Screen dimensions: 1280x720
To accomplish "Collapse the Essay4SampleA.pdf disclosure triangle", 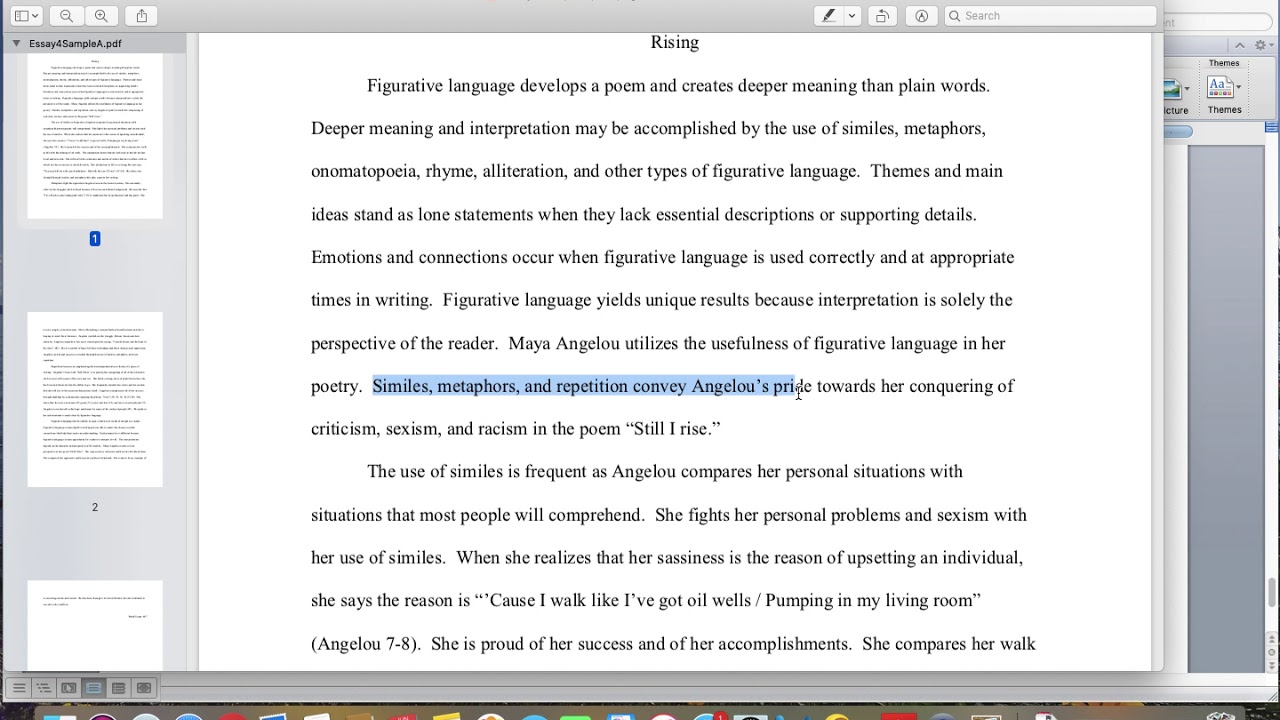I will pos(16,44).
